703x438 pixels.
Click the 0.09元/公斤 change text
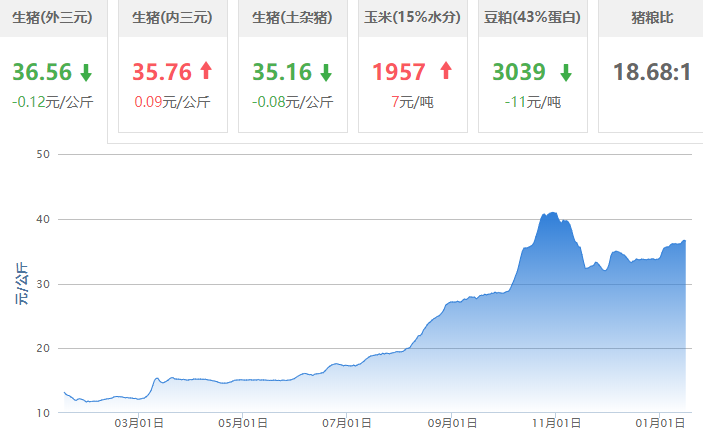(173, 102)
